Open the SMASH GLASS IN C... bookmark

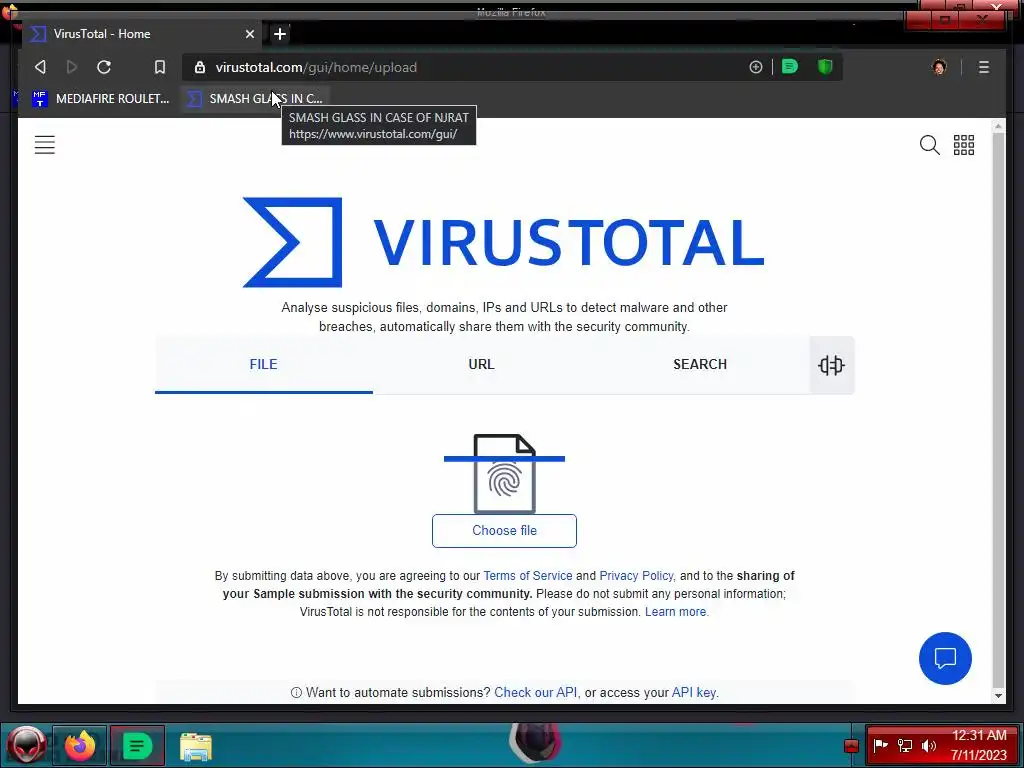(x=255, y=99)
